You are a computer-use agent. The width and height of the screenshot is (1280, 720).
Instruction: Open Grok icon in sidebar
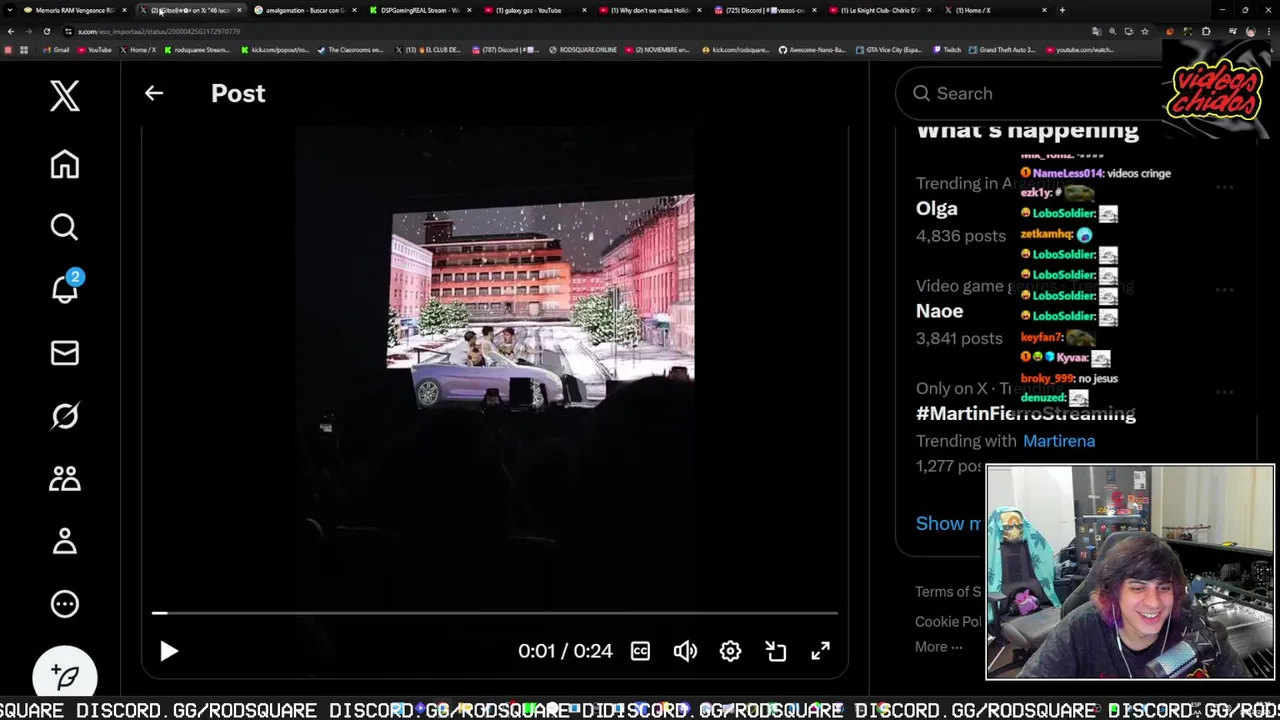tap(65, 416)
